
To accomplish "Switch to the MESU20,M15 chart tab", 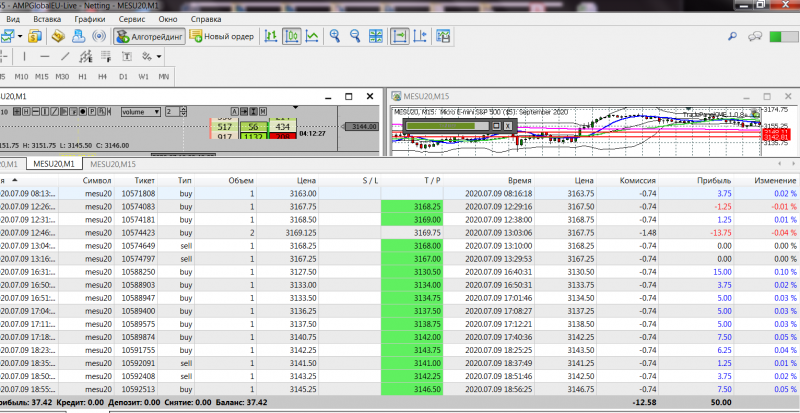I will pos(113,164).
